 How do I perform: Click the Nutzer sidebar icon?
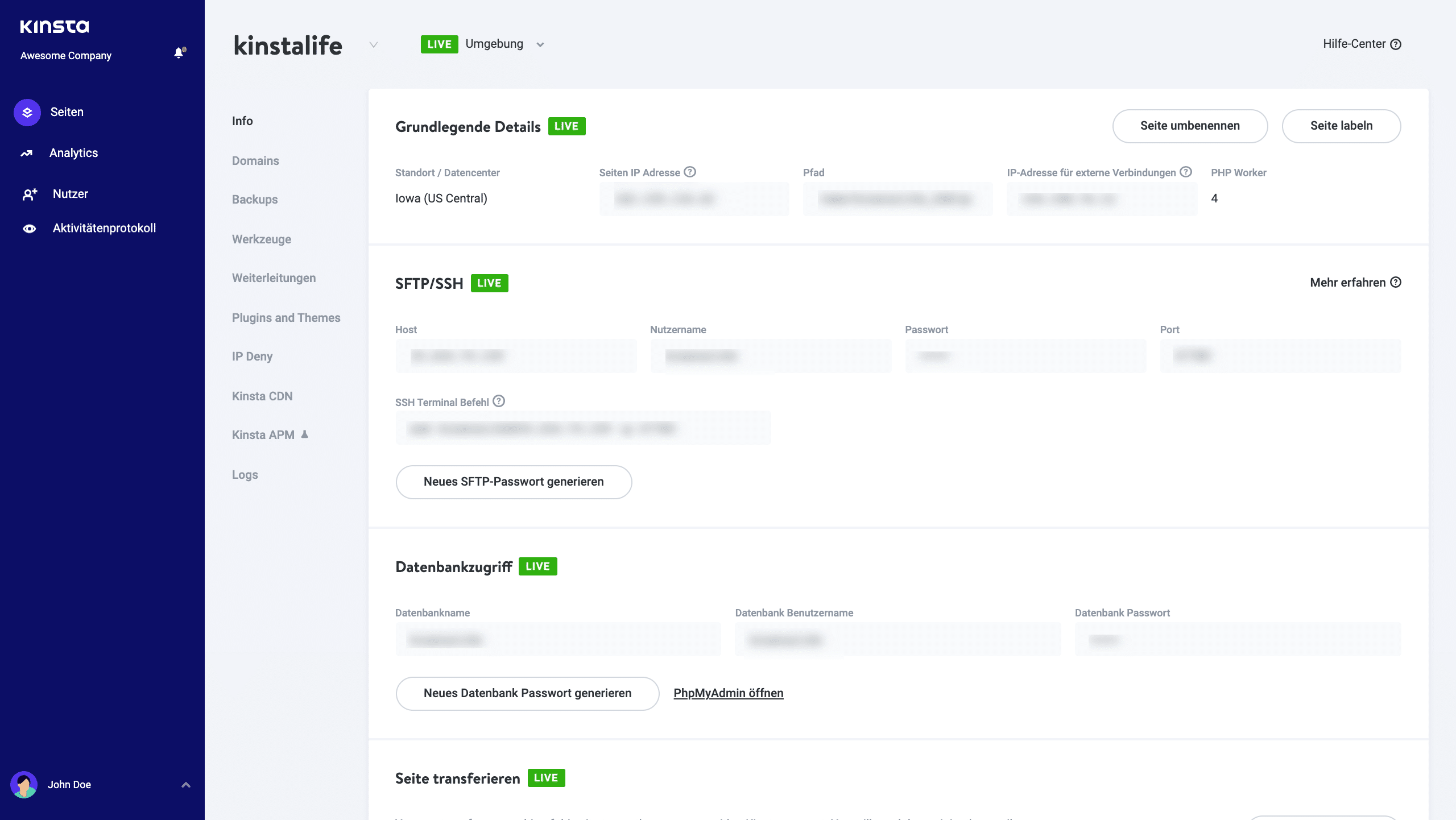30,193
